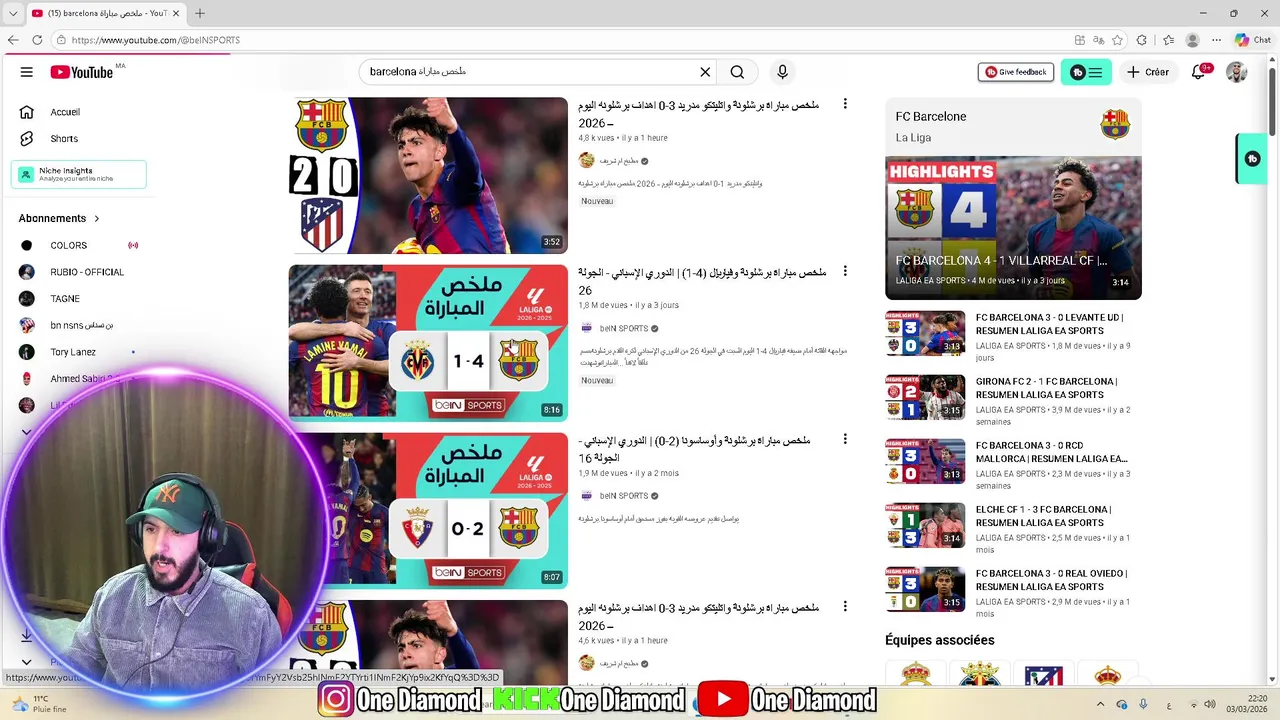Open Edge settings and more menu
1280x720 pixels.
[1216, 40]
